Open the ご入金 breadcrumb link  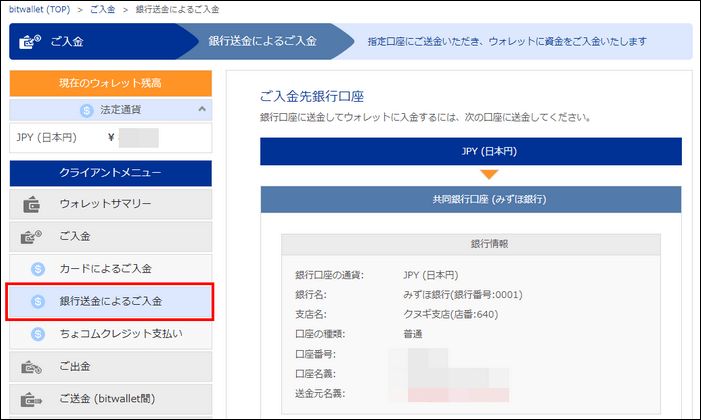102,9
